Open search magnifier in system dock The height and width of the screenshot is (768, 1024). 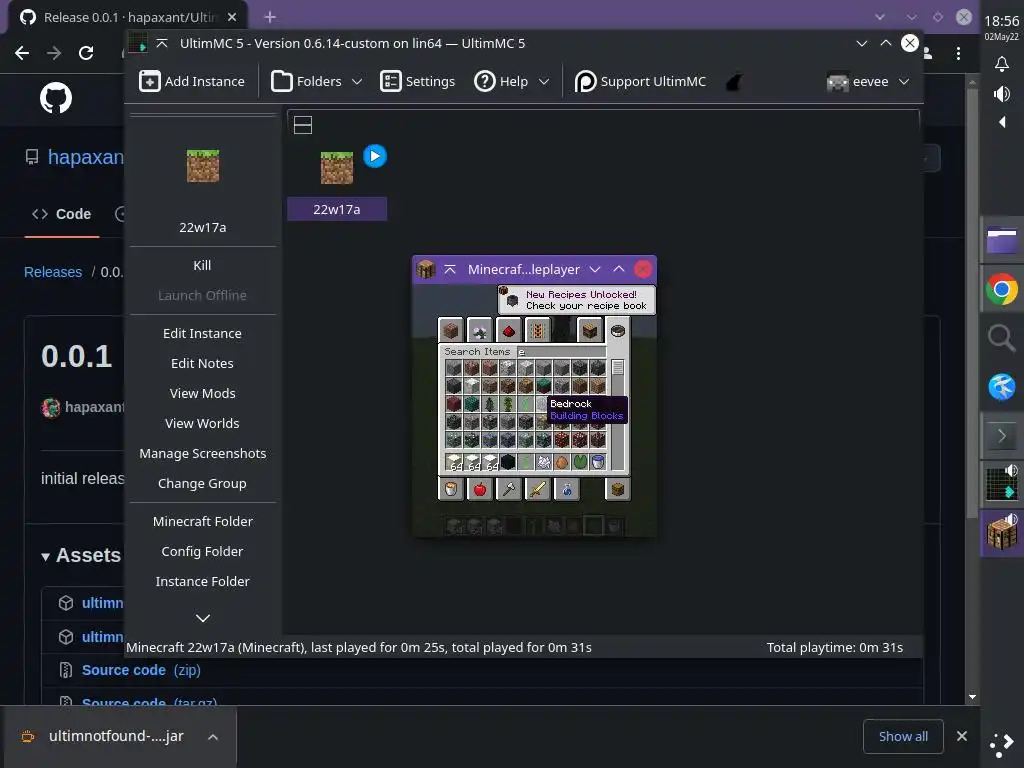click(x=1001, y=338)
